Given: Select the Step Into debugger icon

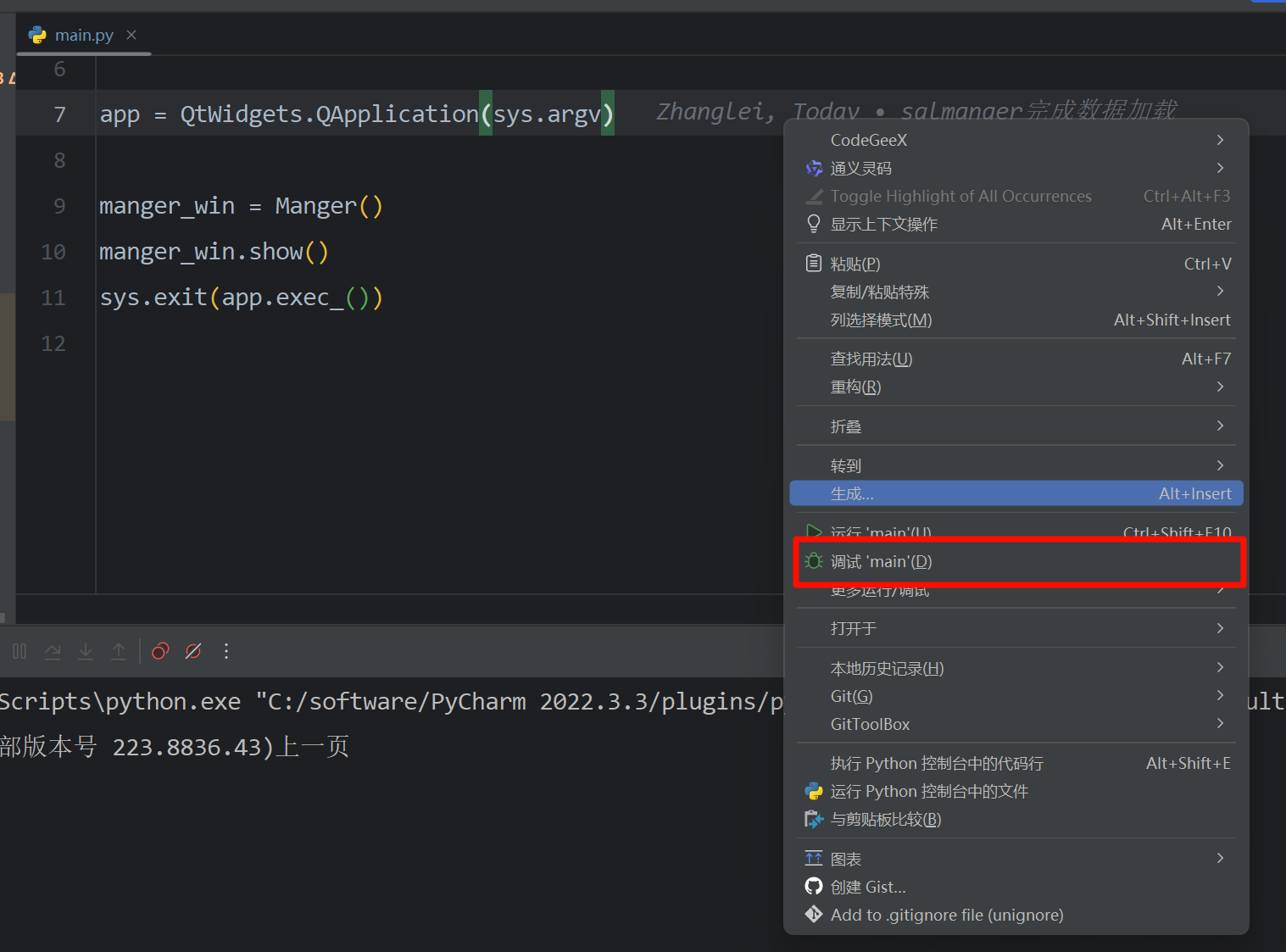Looking at the screenshot, I should (x=85, y=651).
